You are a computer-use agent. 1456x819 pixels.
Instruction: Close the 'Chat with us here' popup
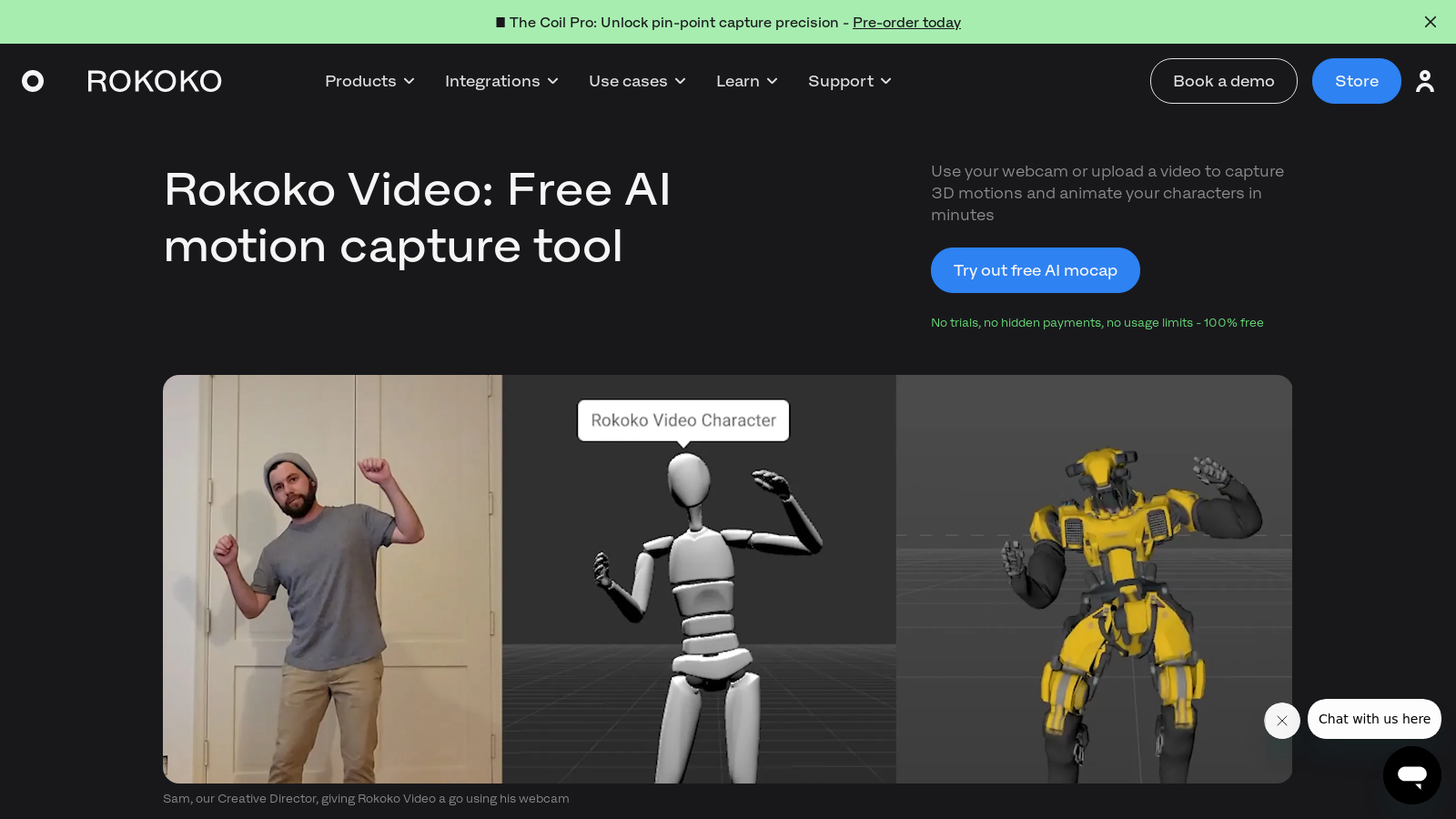point(1281,721)
